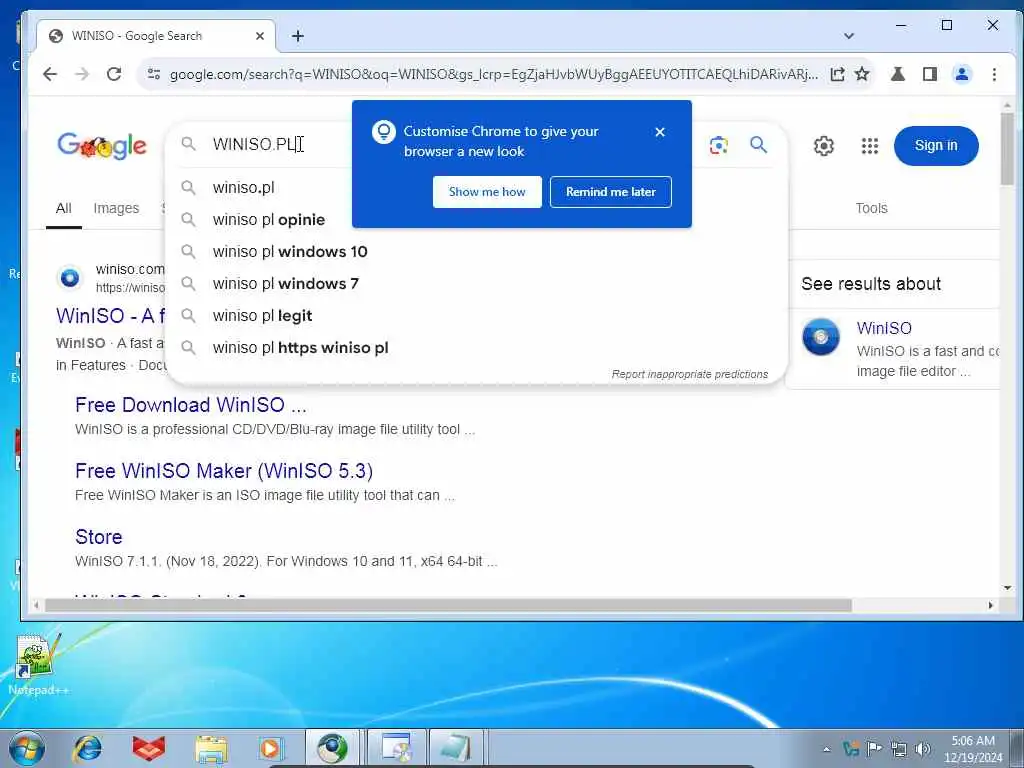Open Chrome profile avatar menu

tap(962, 74)
